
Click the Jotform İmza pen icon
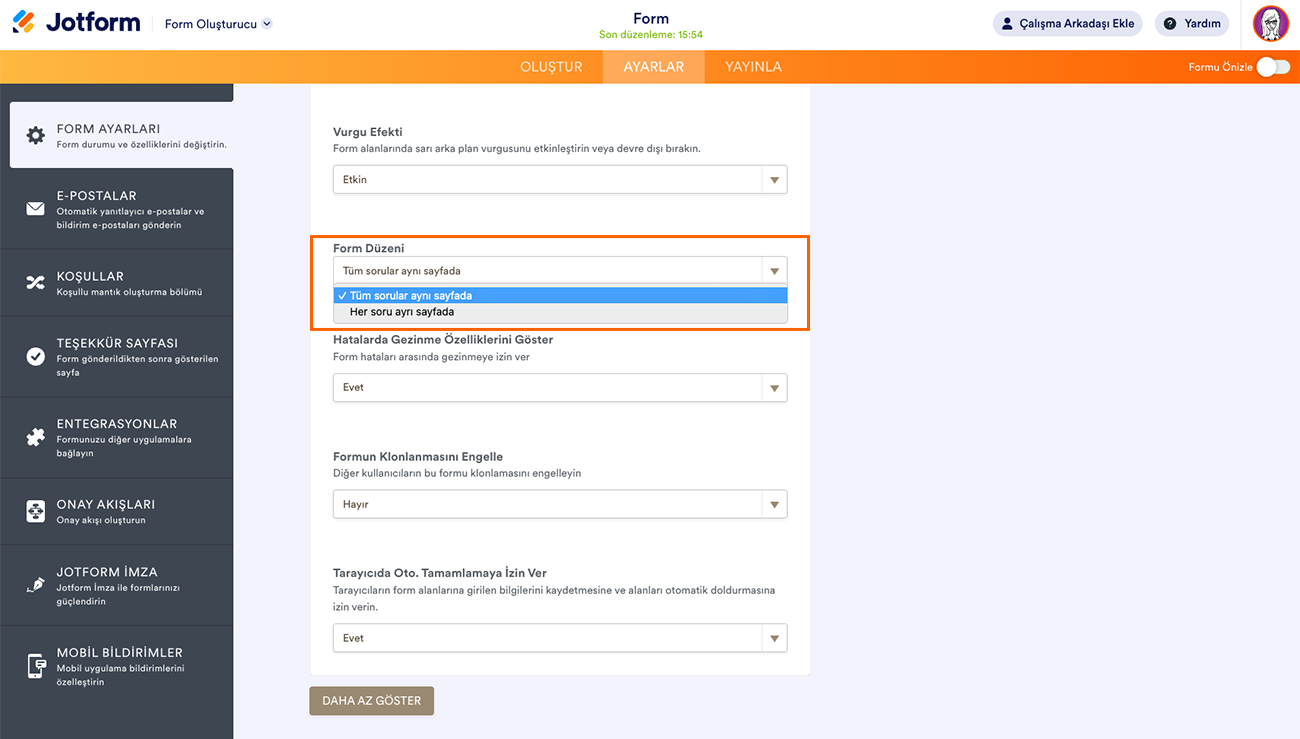(x=36, y=585)
